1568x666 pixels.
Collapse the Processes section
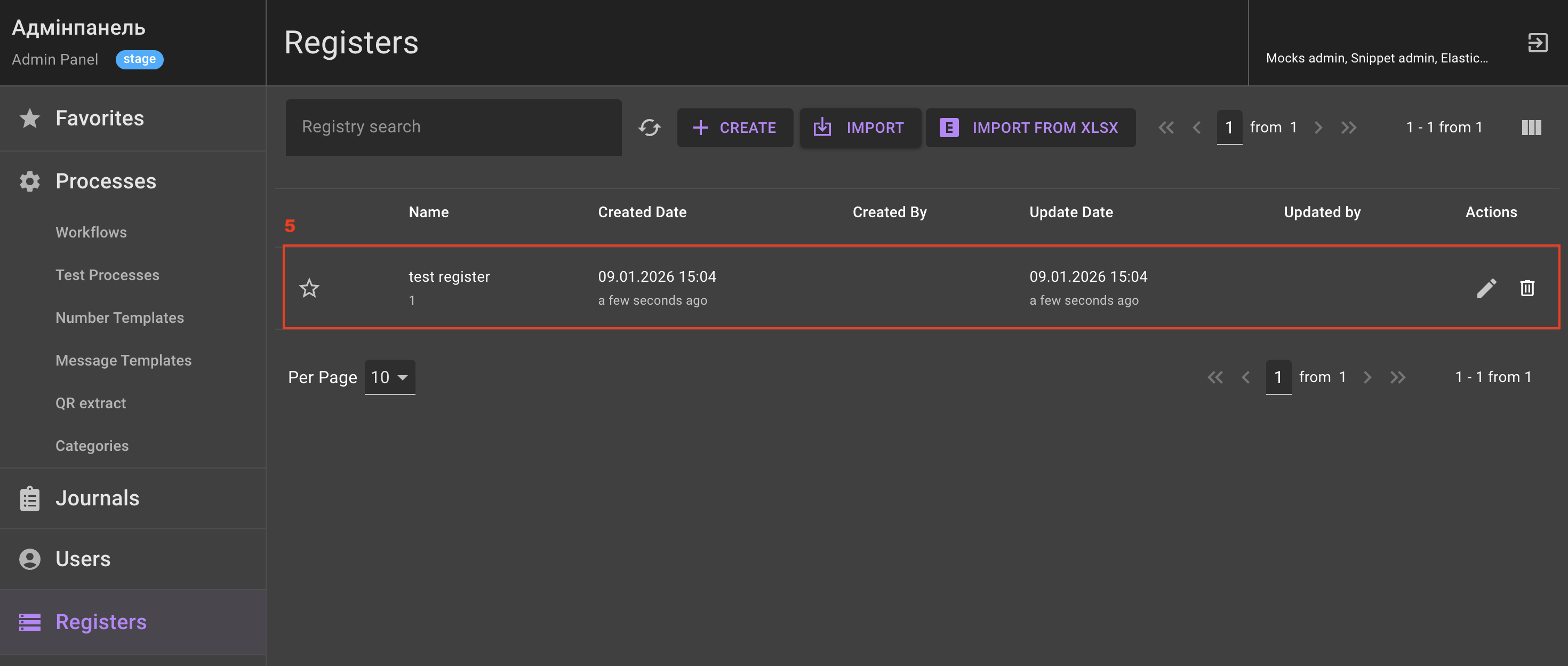[133, 181]
